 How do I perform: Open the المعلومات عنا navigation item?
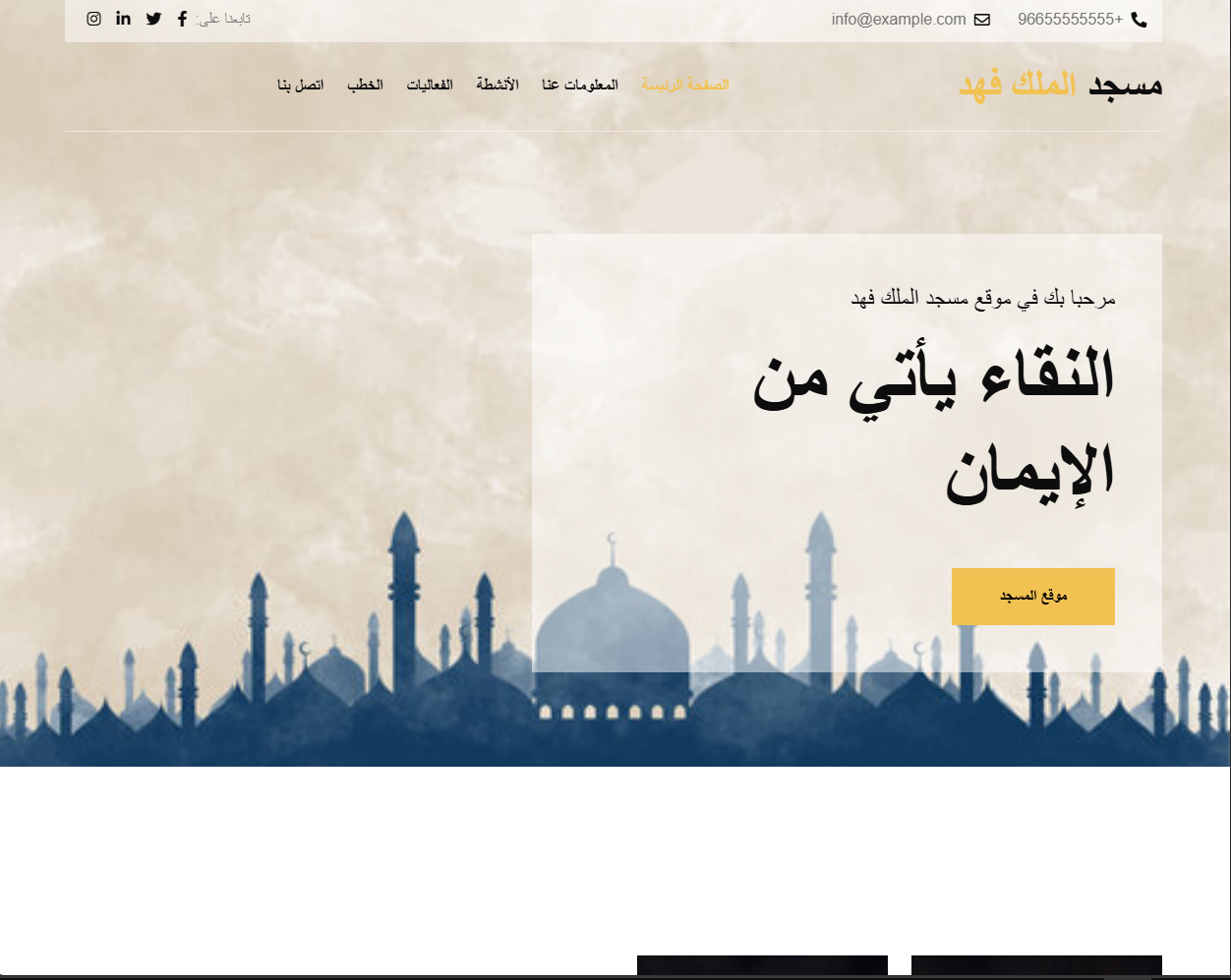coord(581,85)
